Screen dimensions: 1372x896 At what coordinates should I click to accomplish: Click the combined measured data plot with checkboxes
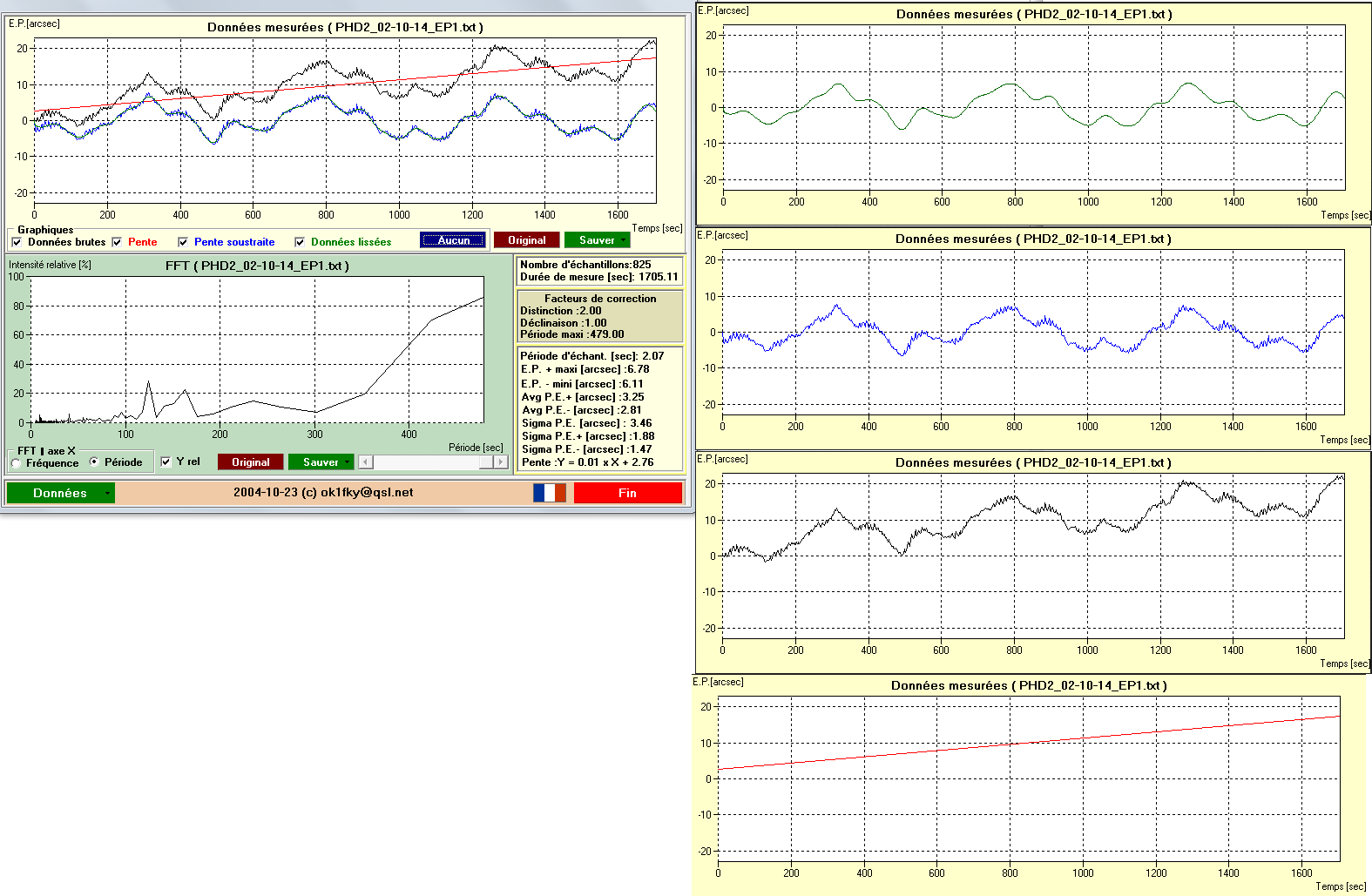[345, 120]
